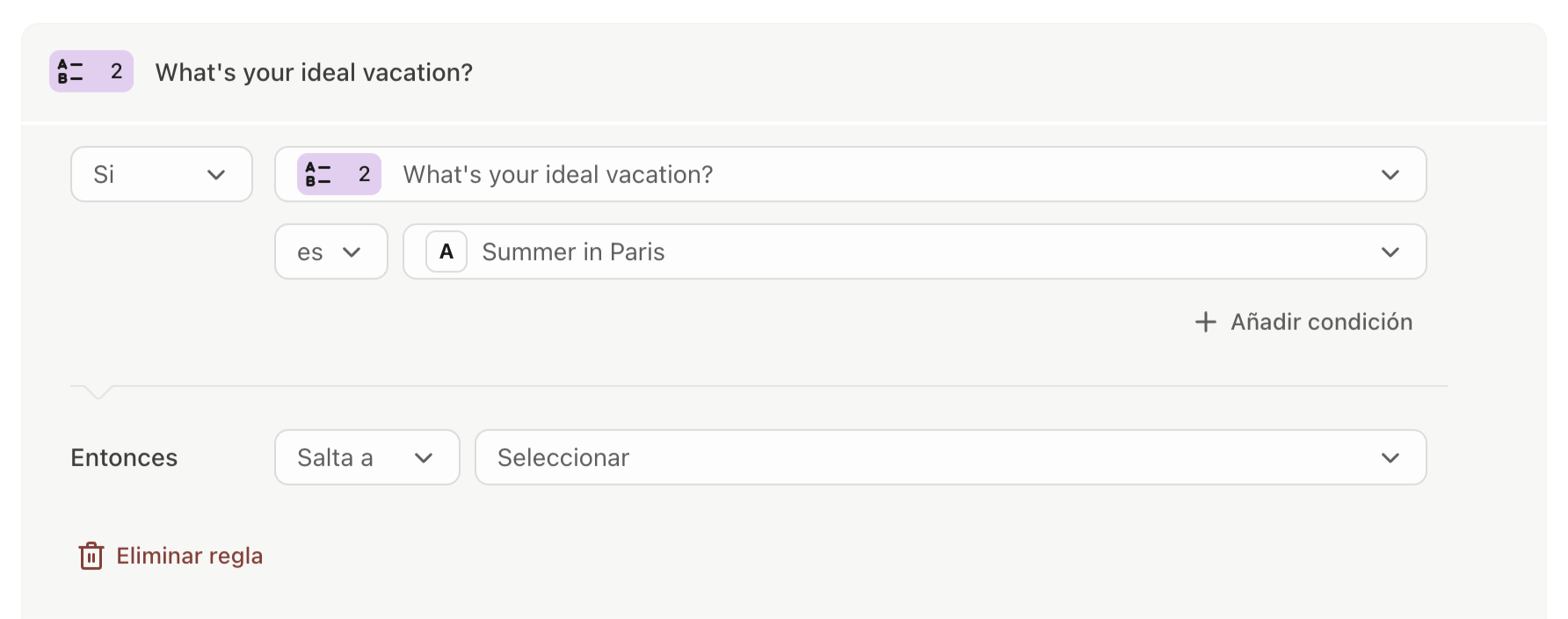Click the chevron at the Seleccionar field's end
The width and height of the screenshot is (1568, 619).
[x=1390, y=458]
